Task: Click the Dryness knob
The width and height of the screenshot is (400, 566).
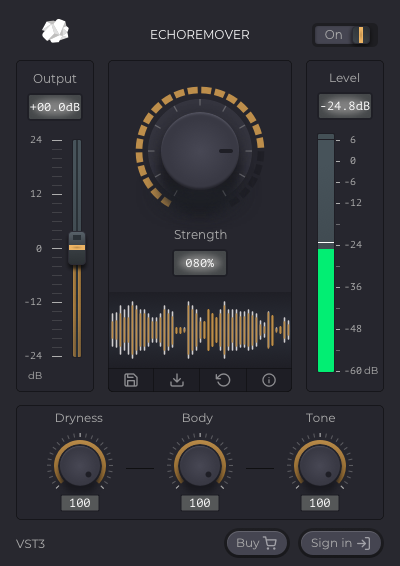Action: 80,466
